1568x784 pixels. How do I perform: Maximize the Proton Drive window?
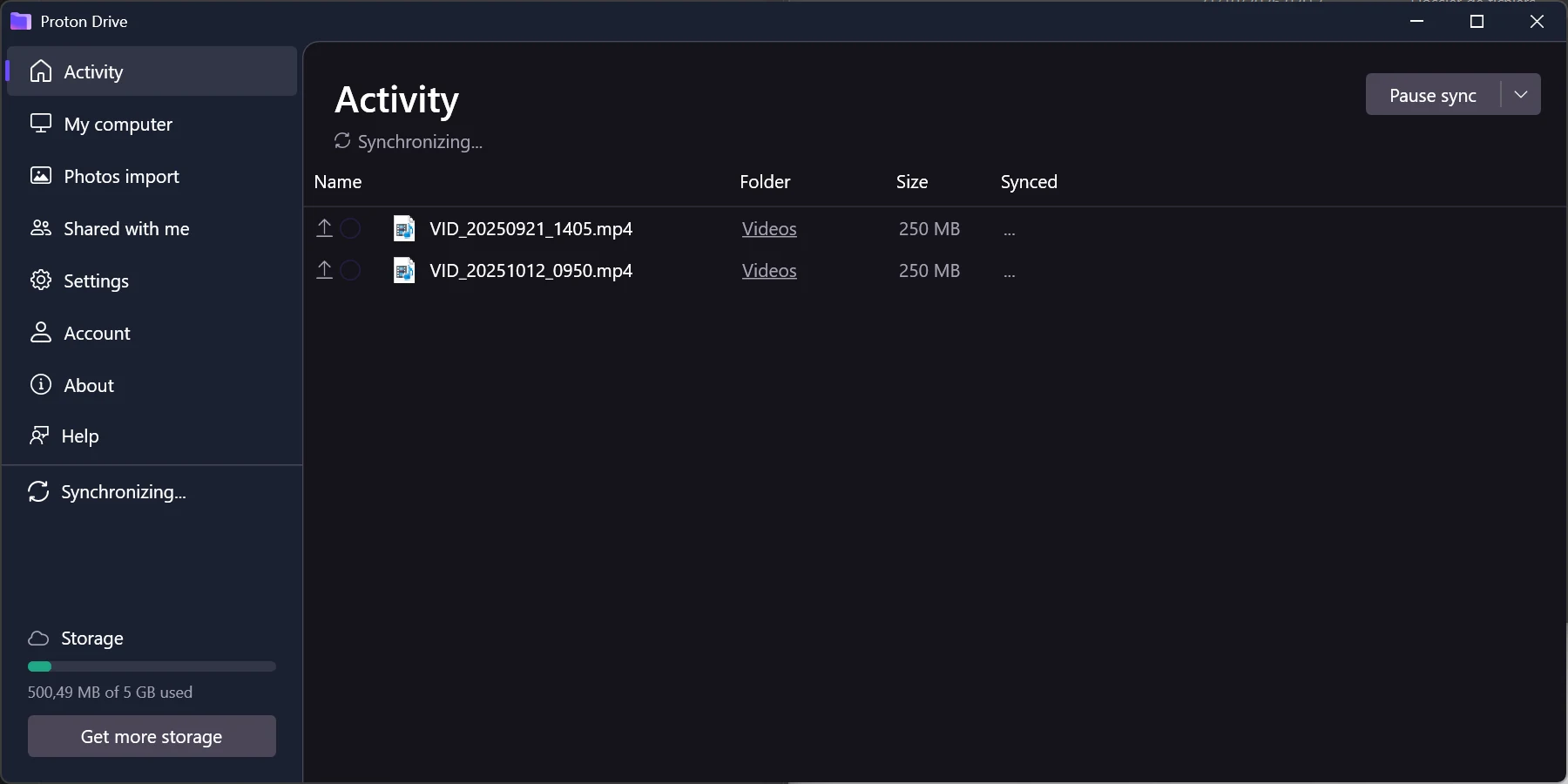tap(1477, 21)
